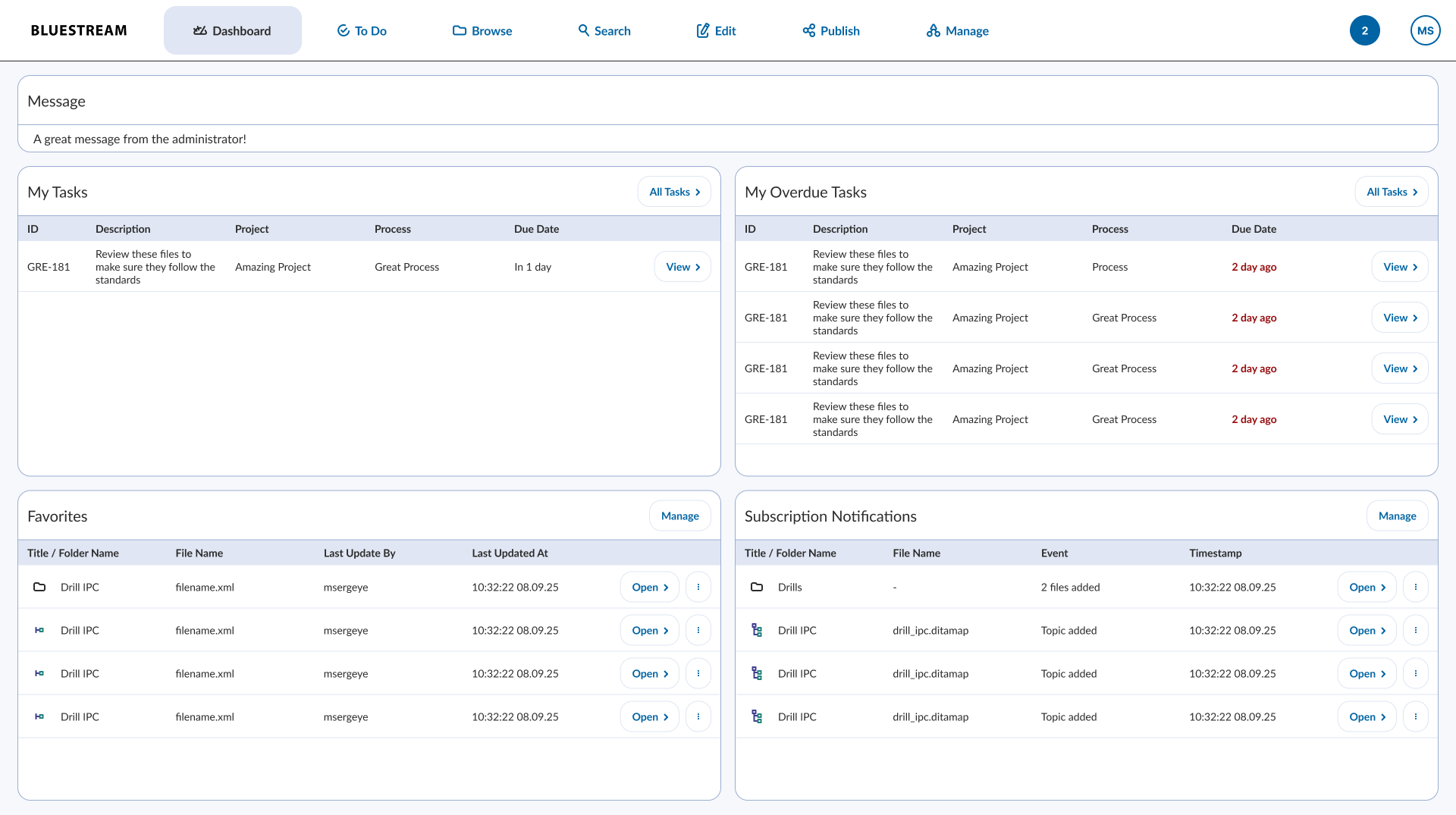Open the Browse tab
The image size is (1456, 815).
pyautogui.click(x=482, y=30)
